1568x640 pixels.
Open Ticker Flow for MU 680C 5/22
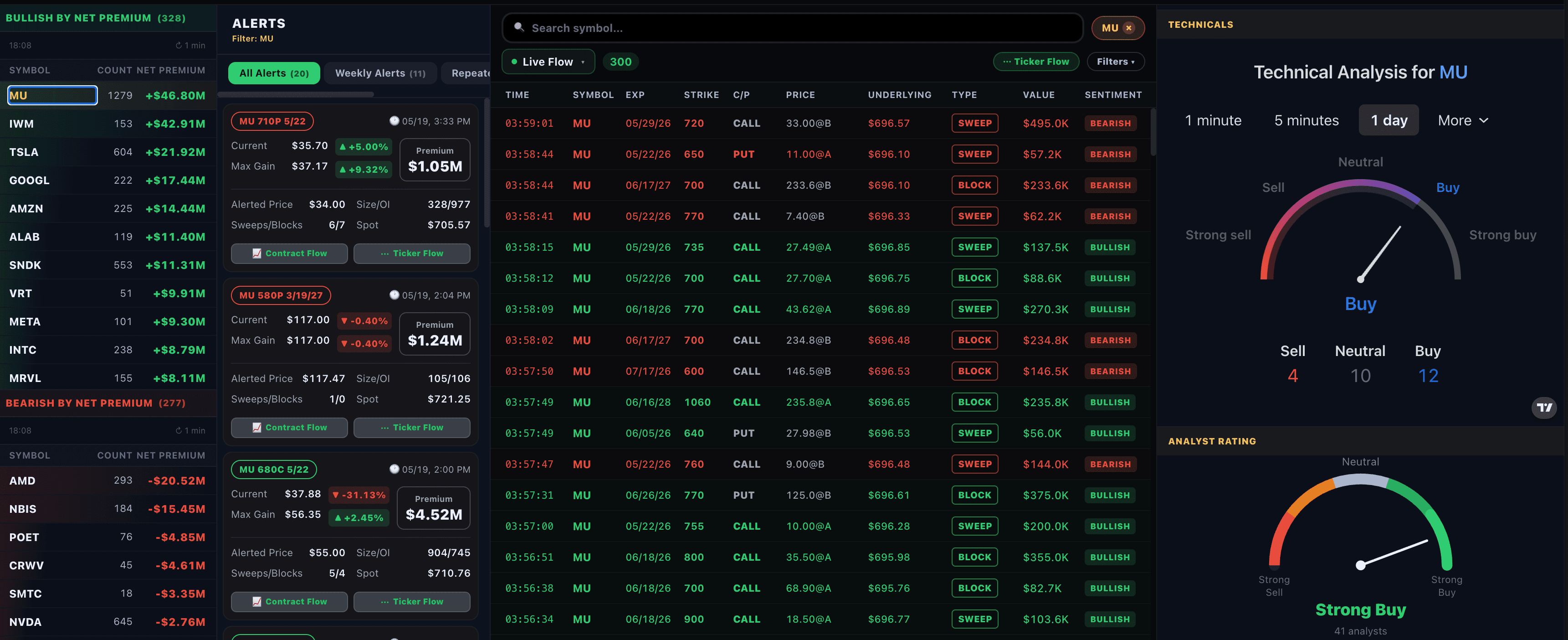click(411, 602)
